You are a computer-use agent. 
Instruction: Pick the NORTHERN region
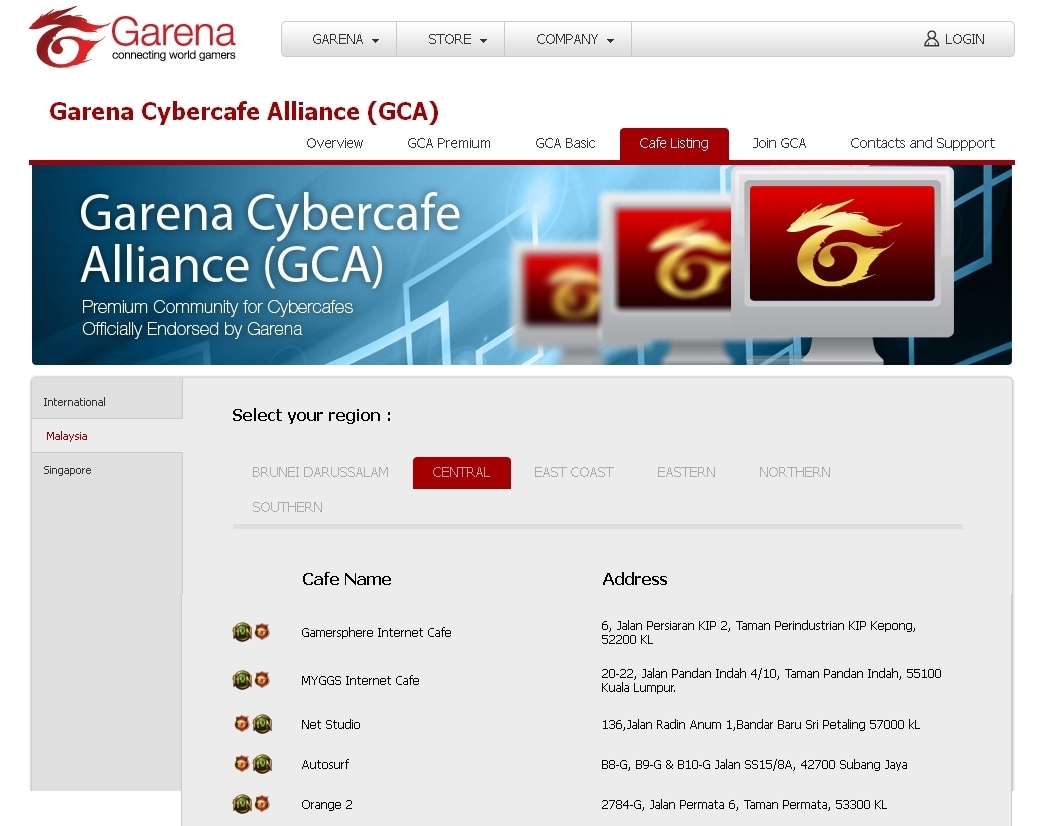[x=794, y=472]
